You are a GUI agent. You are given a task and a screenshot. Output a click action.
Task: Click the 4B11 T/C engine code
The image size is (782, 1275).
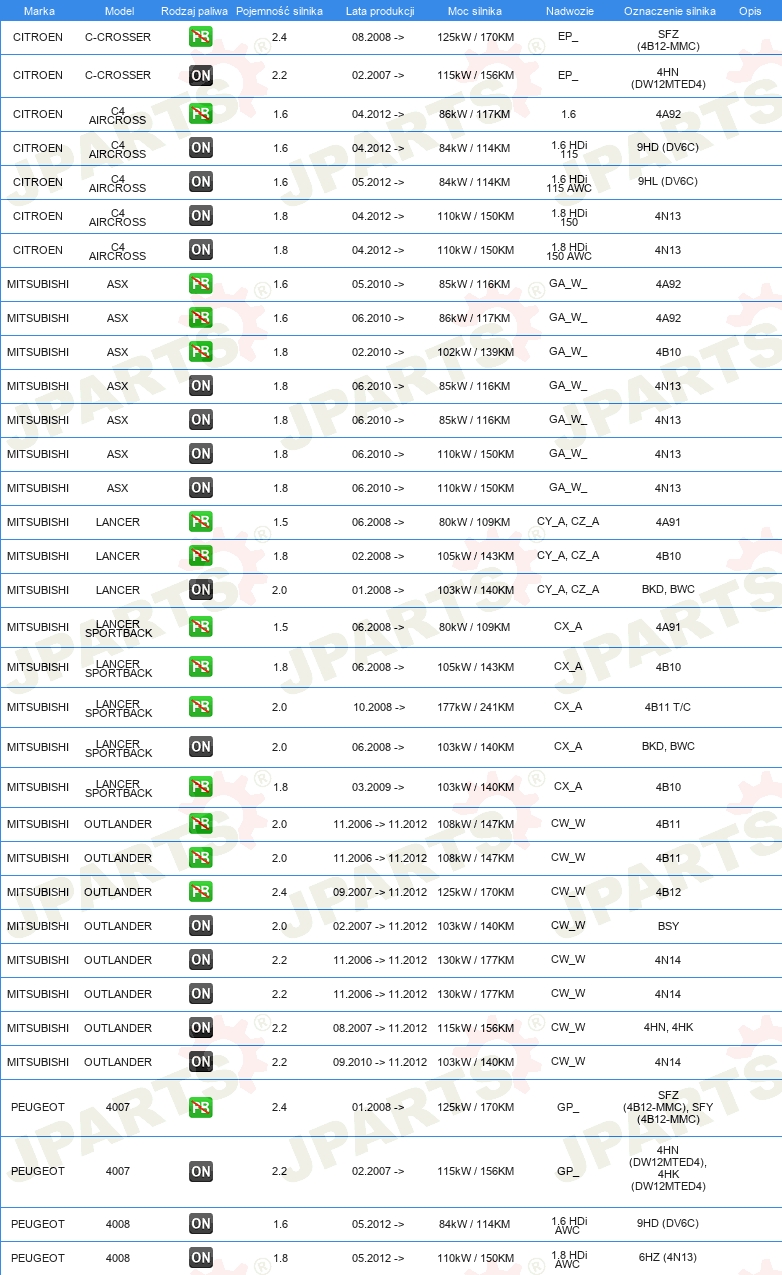click(x=668, y=707)
